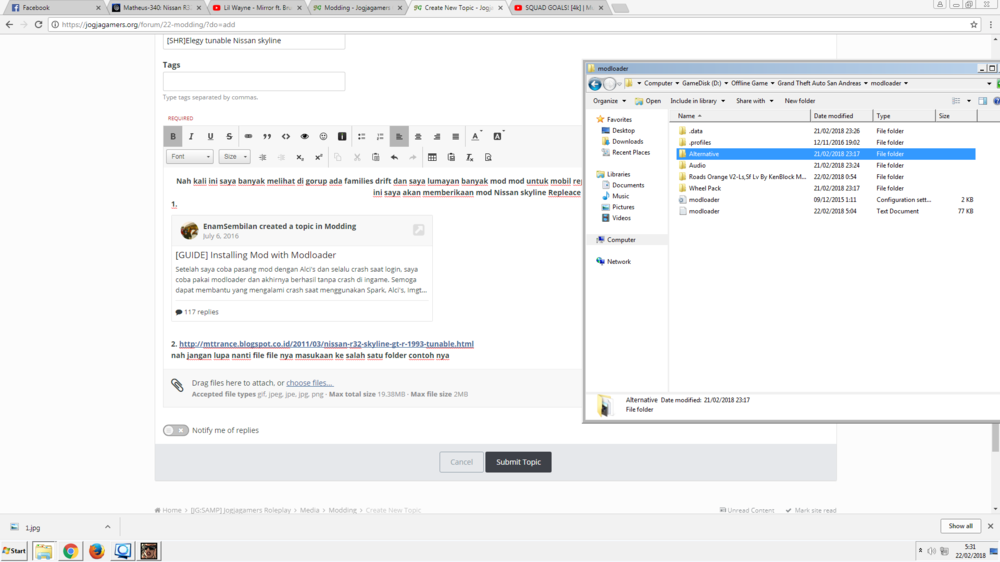Reload the browser page
The width and height of the screenshot is (1000, 562).
tap(38, 25)
